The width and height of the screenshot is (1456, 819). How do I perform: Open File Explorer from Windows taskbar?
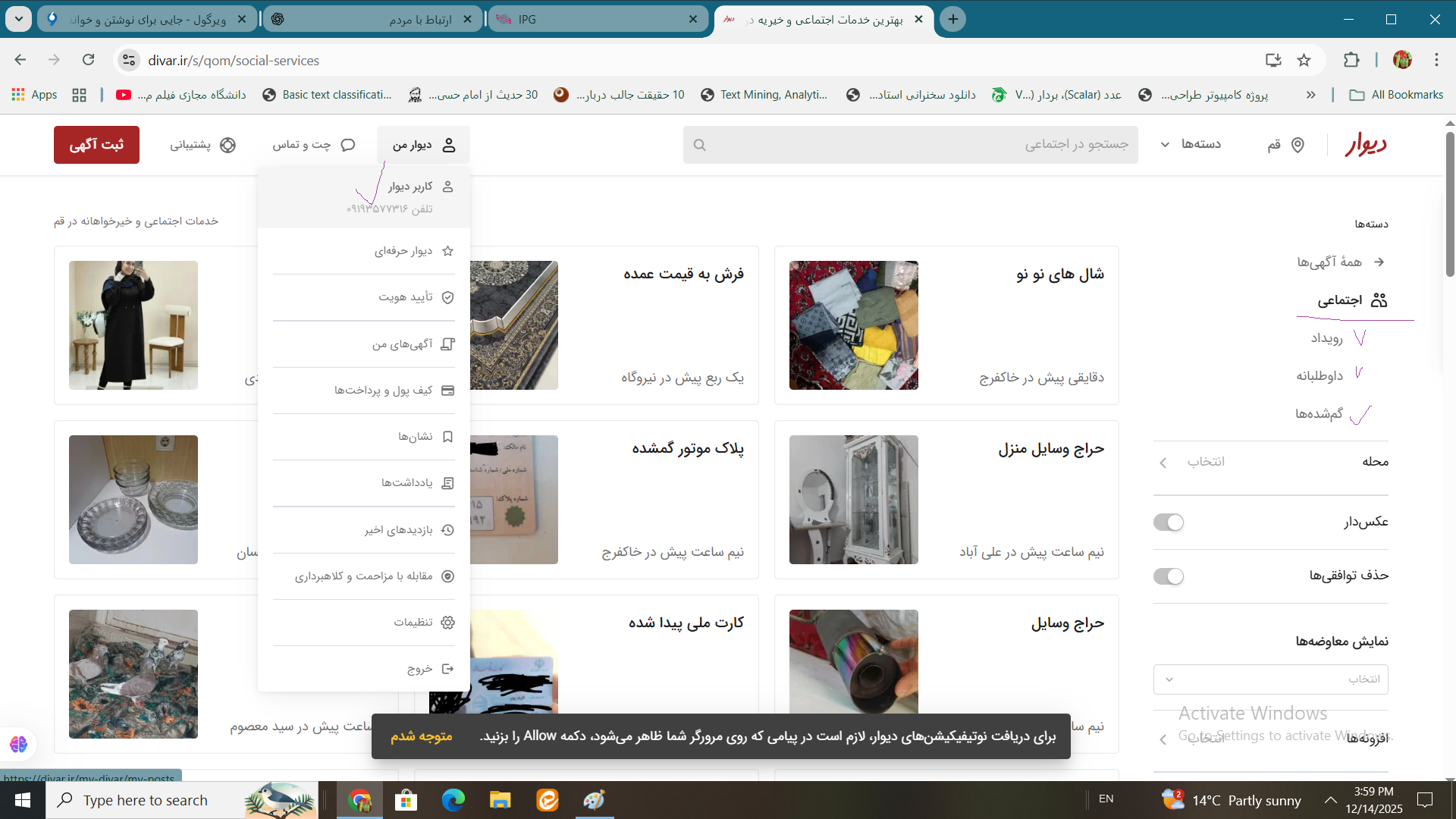click(x=500, y=800)
